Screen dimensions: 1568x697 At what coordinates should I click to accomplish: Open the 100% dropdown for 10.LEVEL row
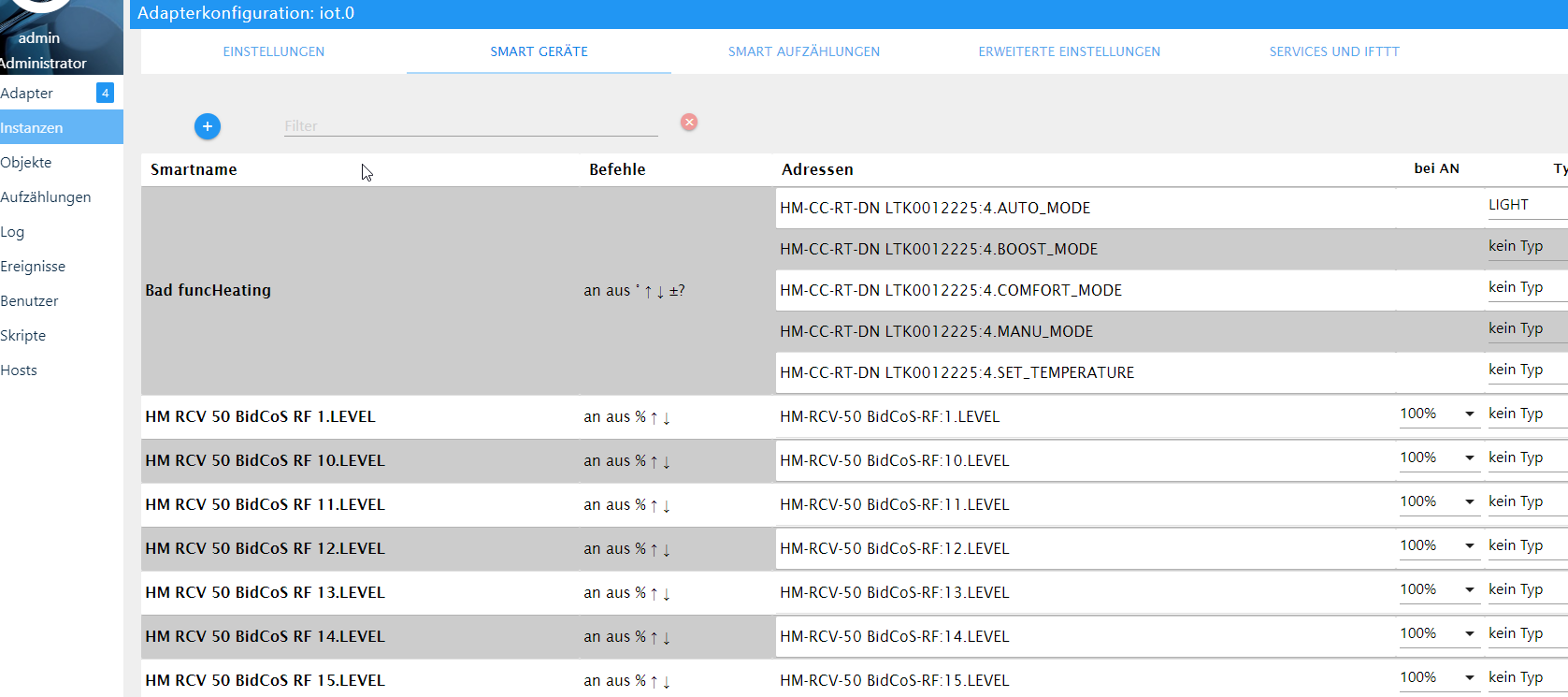(1440, 457)
